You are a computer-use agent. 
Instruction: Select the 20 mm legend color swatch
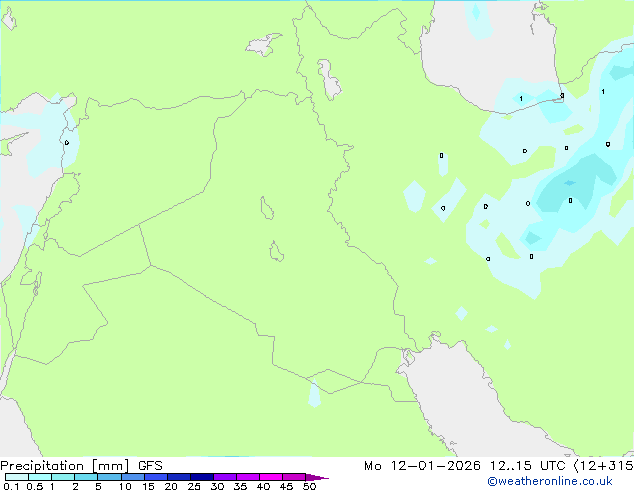click(x=179, y=477)
